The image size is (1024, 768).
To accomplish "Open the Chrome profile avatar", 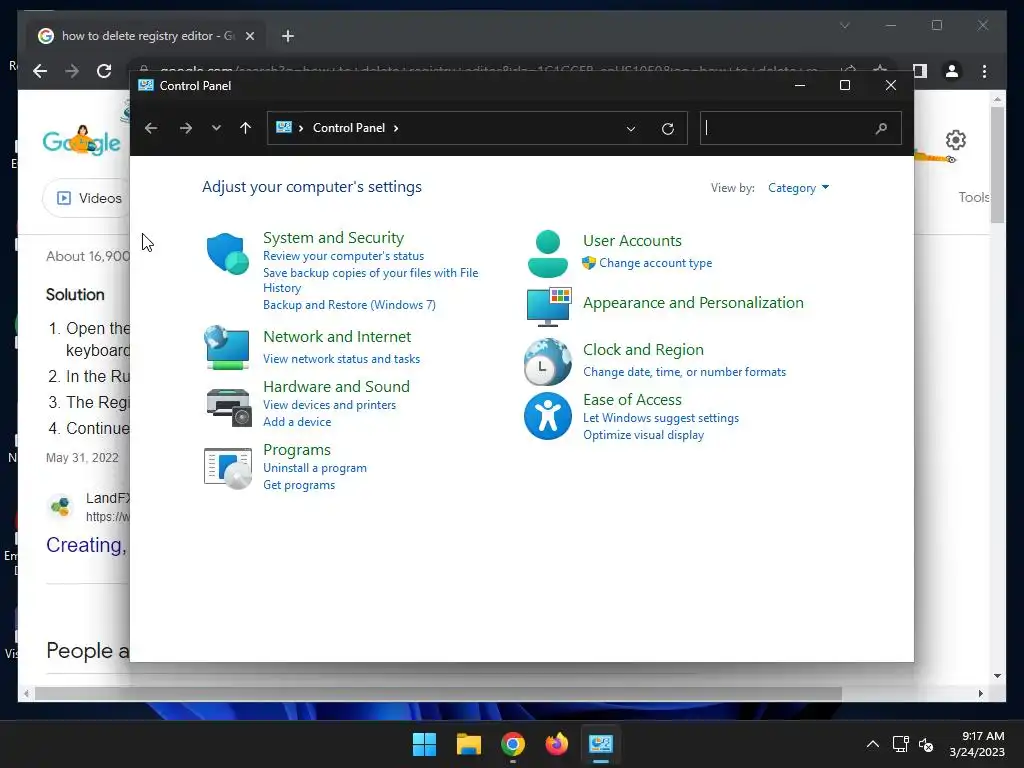I will pyautogui.click(x=952, y=71).
